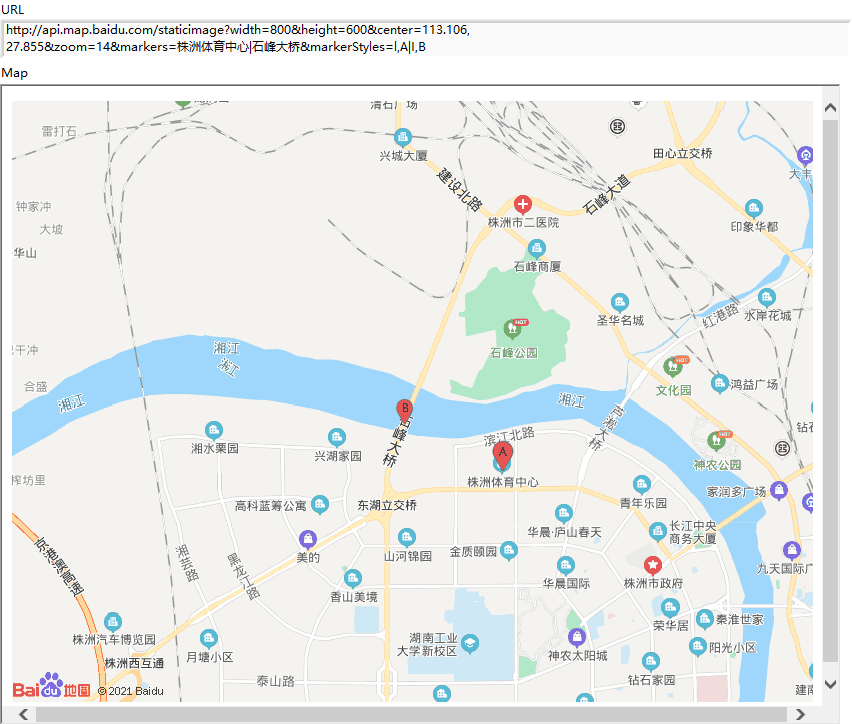The height and width of the screenshot is (724, 852).
Task: Click the 黑龙江路 road label
Action: pos(243,576)
